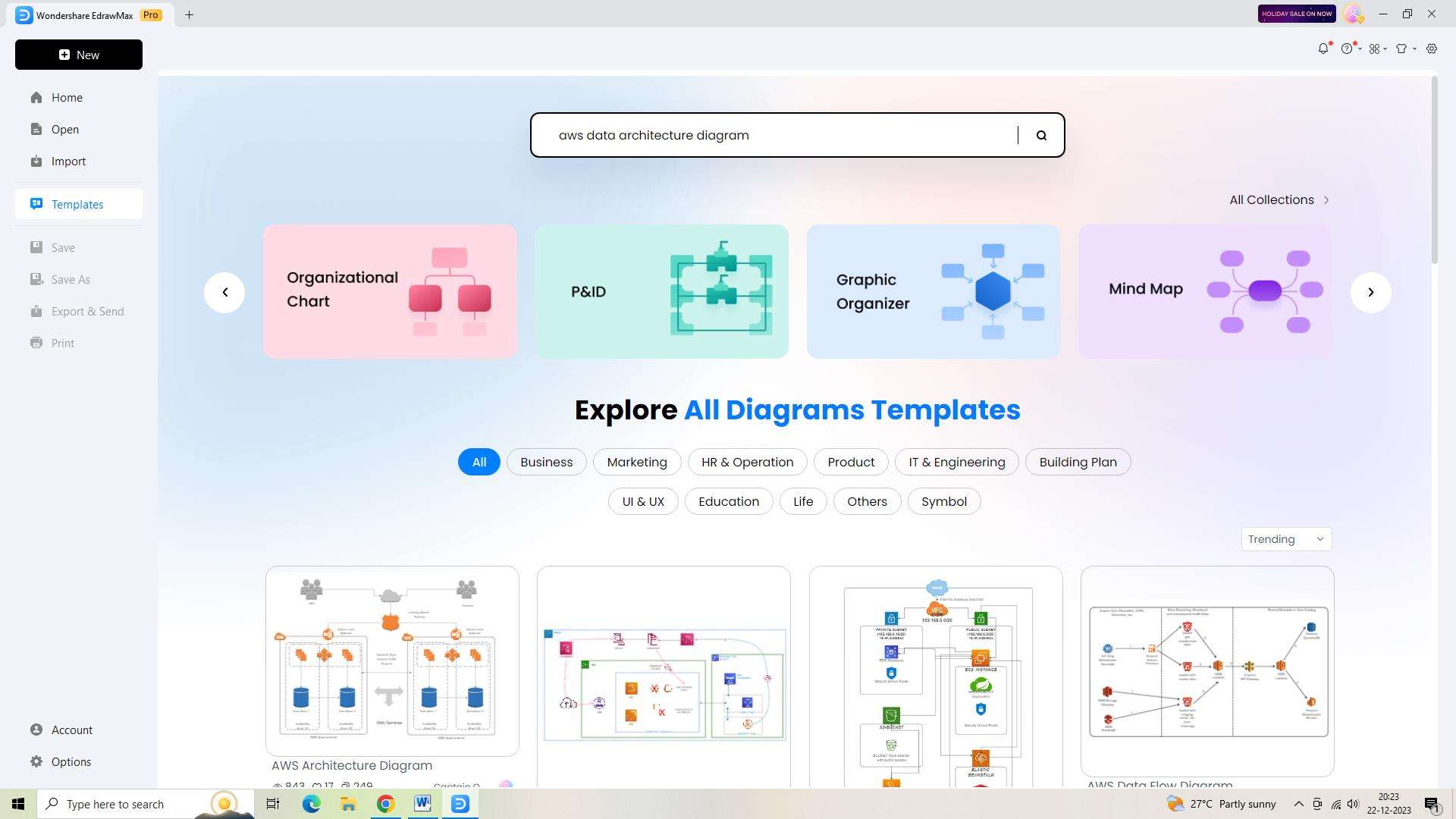Select the Templates sidebar item
The width and height of the screenshot is (1456, 819).
click(x=79, y=204)
